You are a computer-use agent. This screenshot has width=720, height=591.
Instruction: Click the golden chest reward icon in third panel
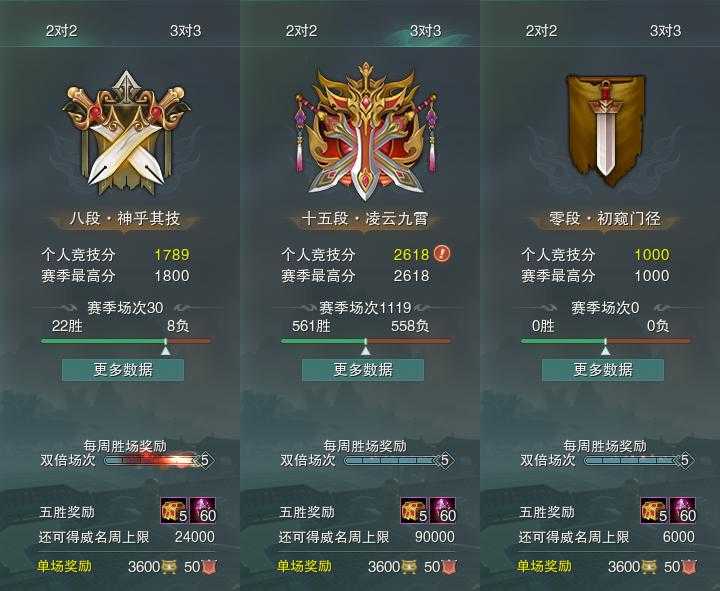click(x=654, y=510)
